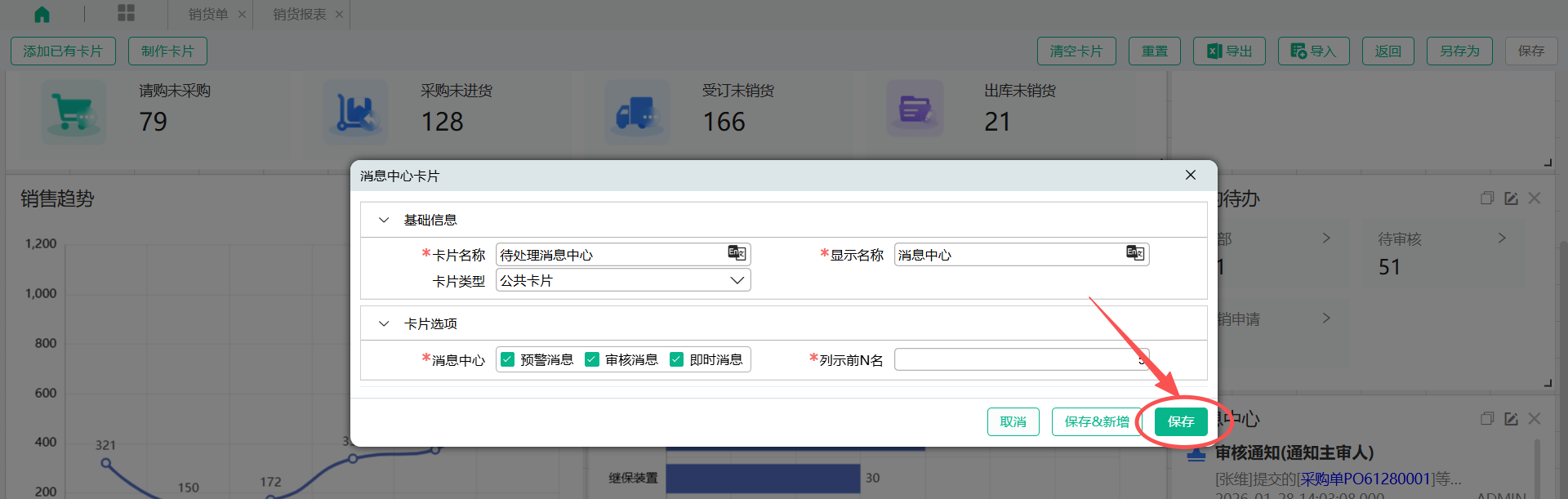Uncheck the 审核消息 checkbox
This screenshot has height=499, width=1568.
click(592, 359)
